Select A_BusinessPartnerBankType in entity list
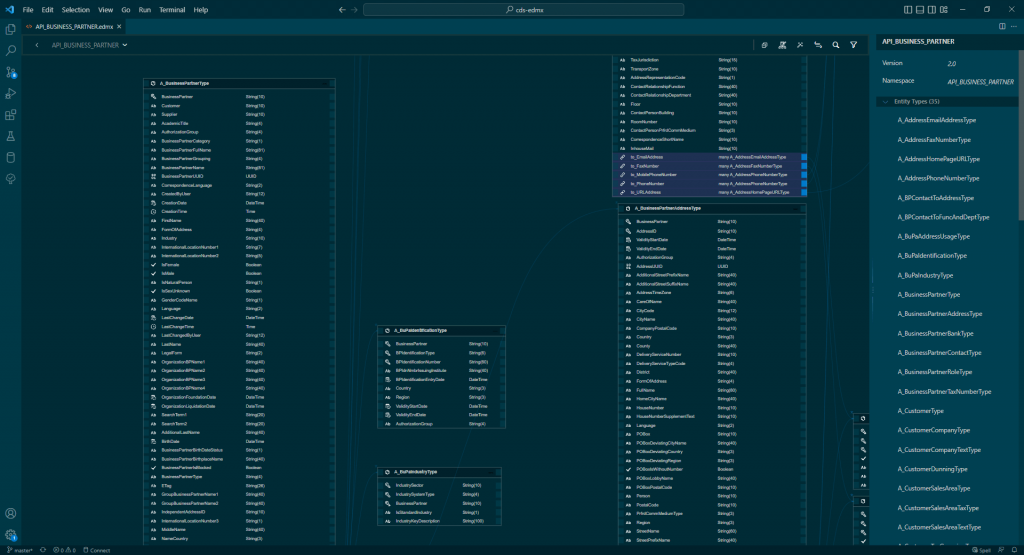Screen dimensions: 1024x555 [935, 334]
